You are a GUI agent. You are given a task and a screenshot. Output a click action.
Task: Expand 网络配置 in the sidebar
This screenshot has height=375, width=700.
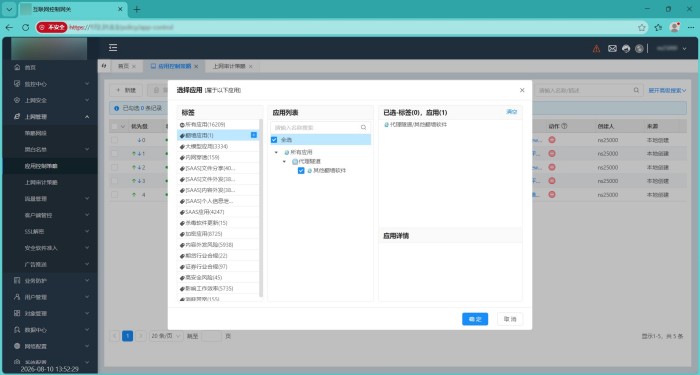click(x=49, y=346)
